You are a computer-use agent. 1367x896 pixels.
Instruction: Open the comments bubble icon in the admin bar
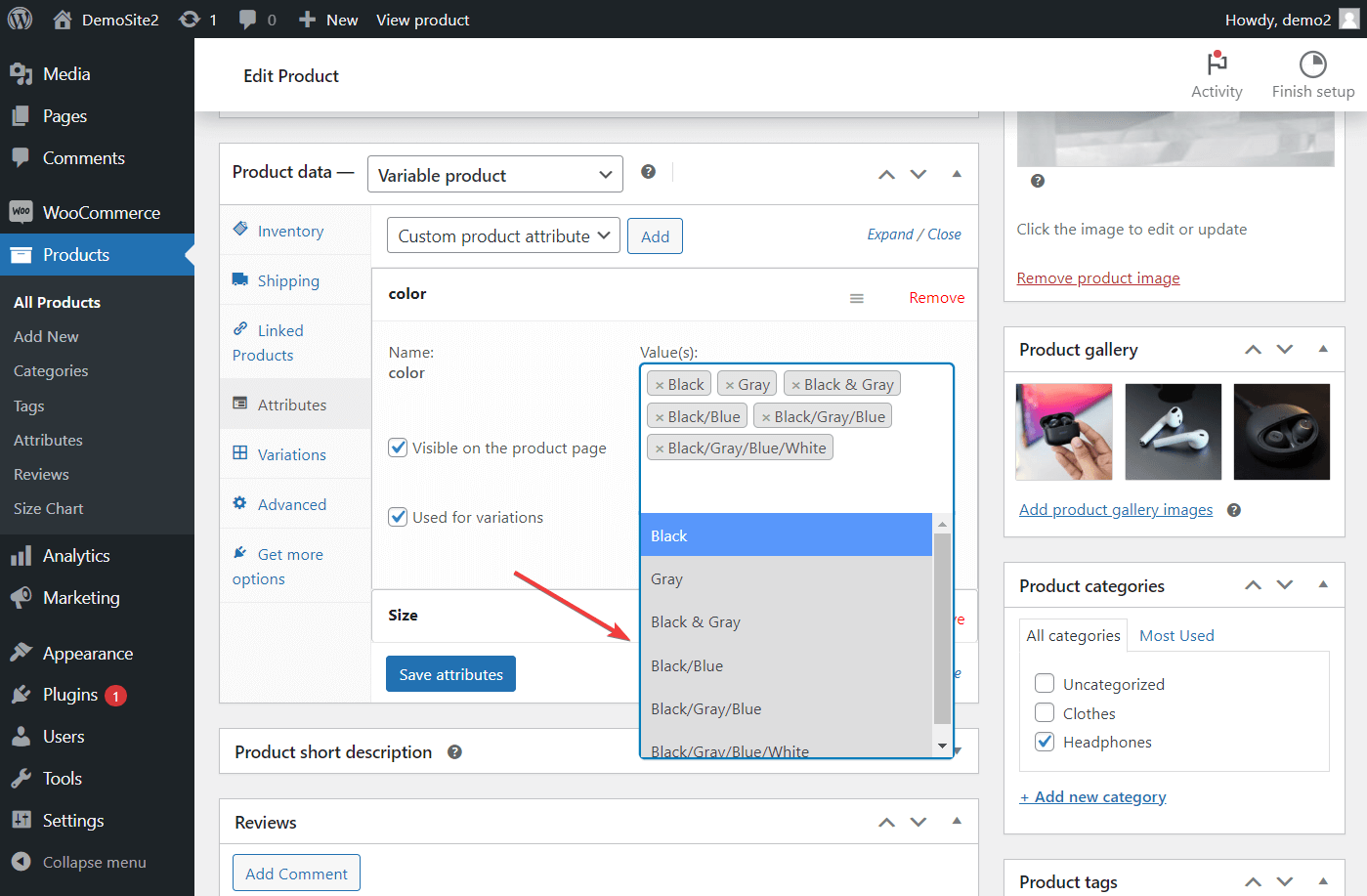point(247,20)
